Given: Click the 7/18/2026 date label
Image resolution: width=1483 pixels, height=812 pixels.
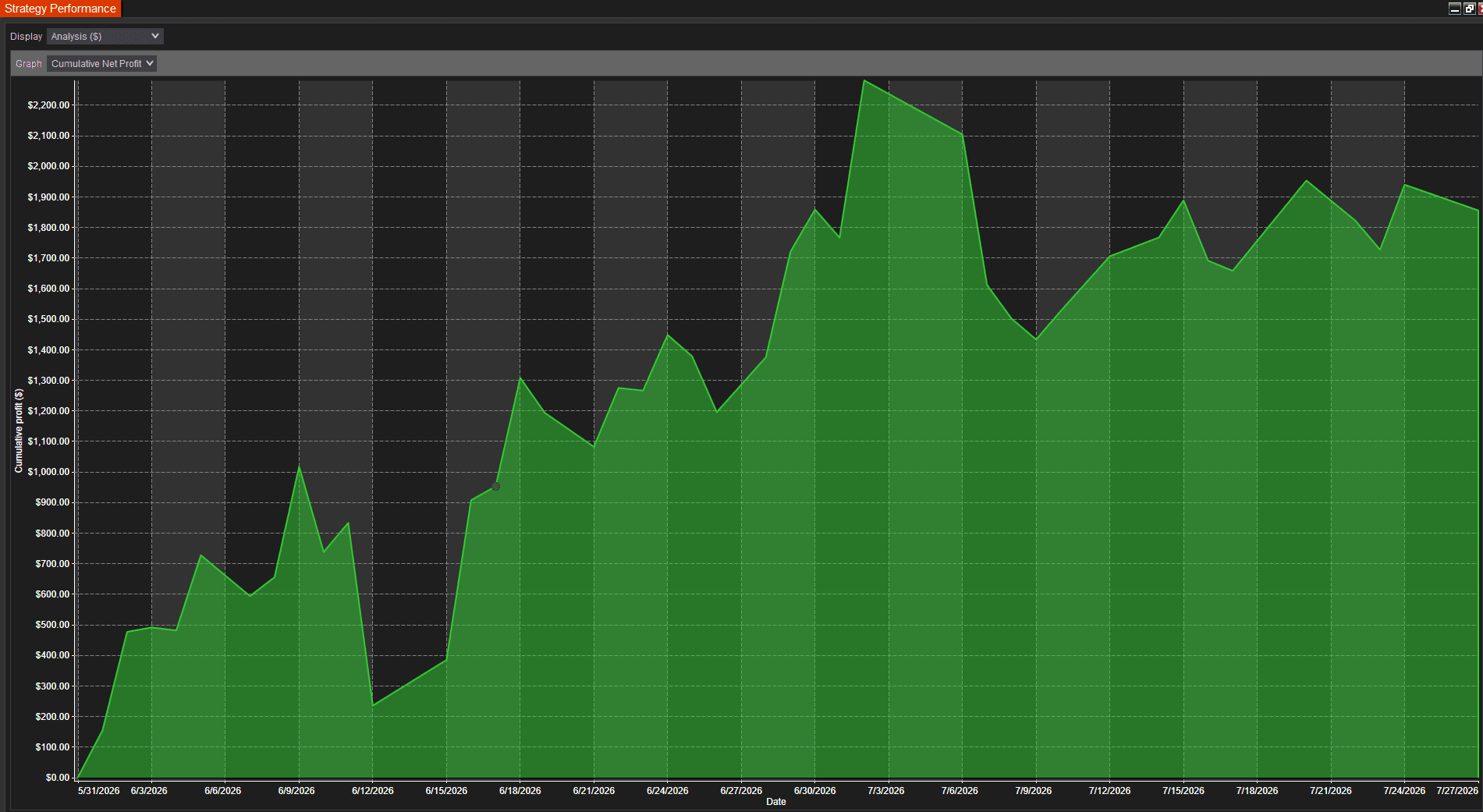Looking at the screenshot, I should (x=1258, y=791).
